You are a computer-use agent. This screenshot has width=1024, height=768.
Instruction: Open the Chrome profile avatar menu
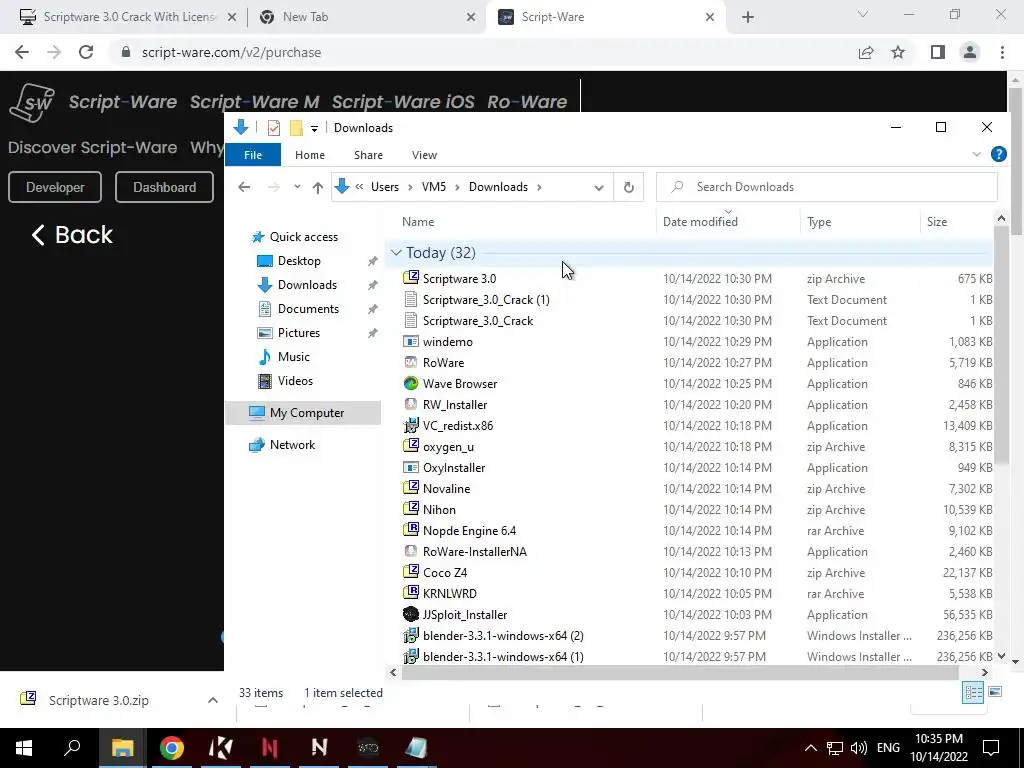(970, 52)
